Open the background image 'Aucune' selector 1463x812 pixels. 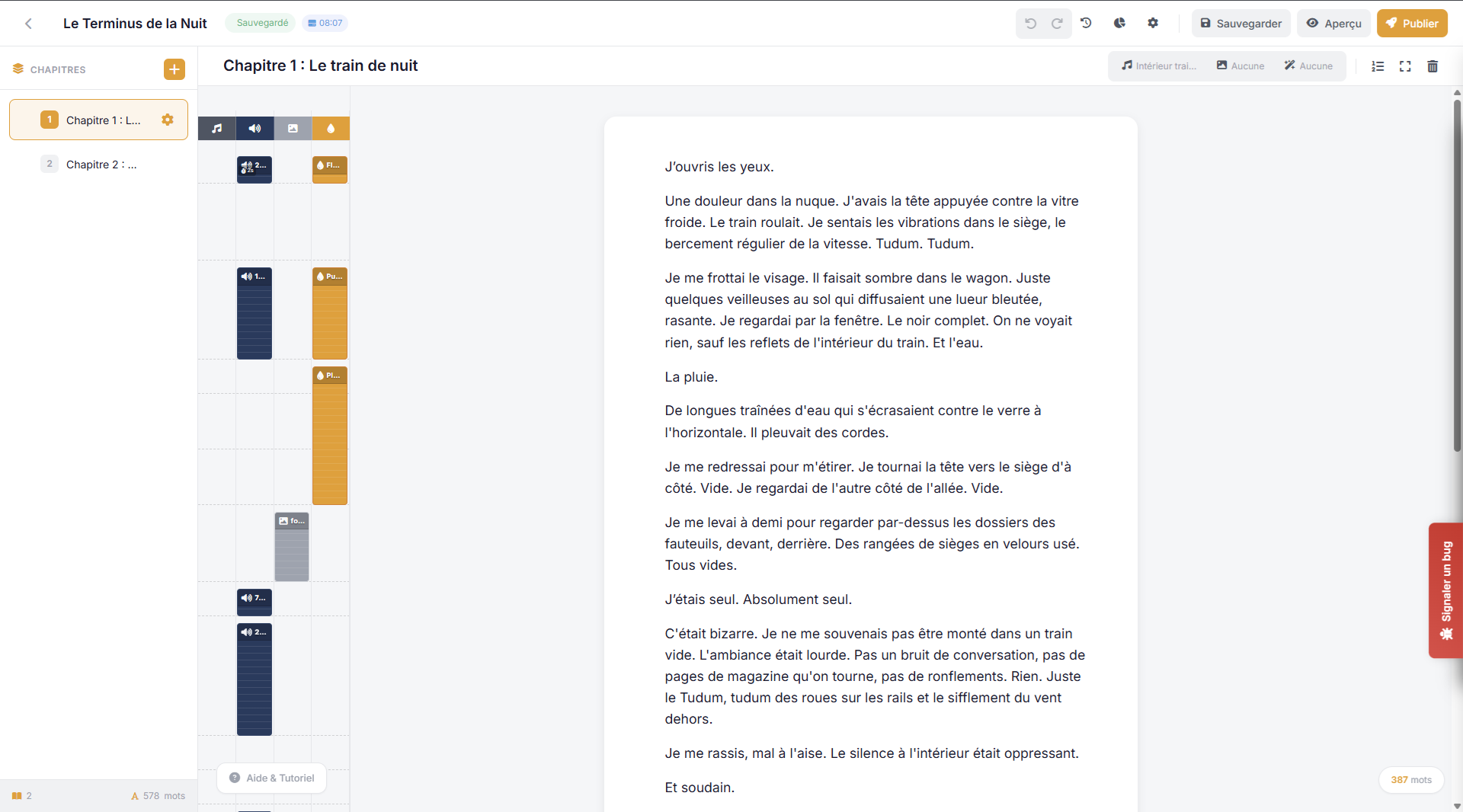coord(1241,66)
